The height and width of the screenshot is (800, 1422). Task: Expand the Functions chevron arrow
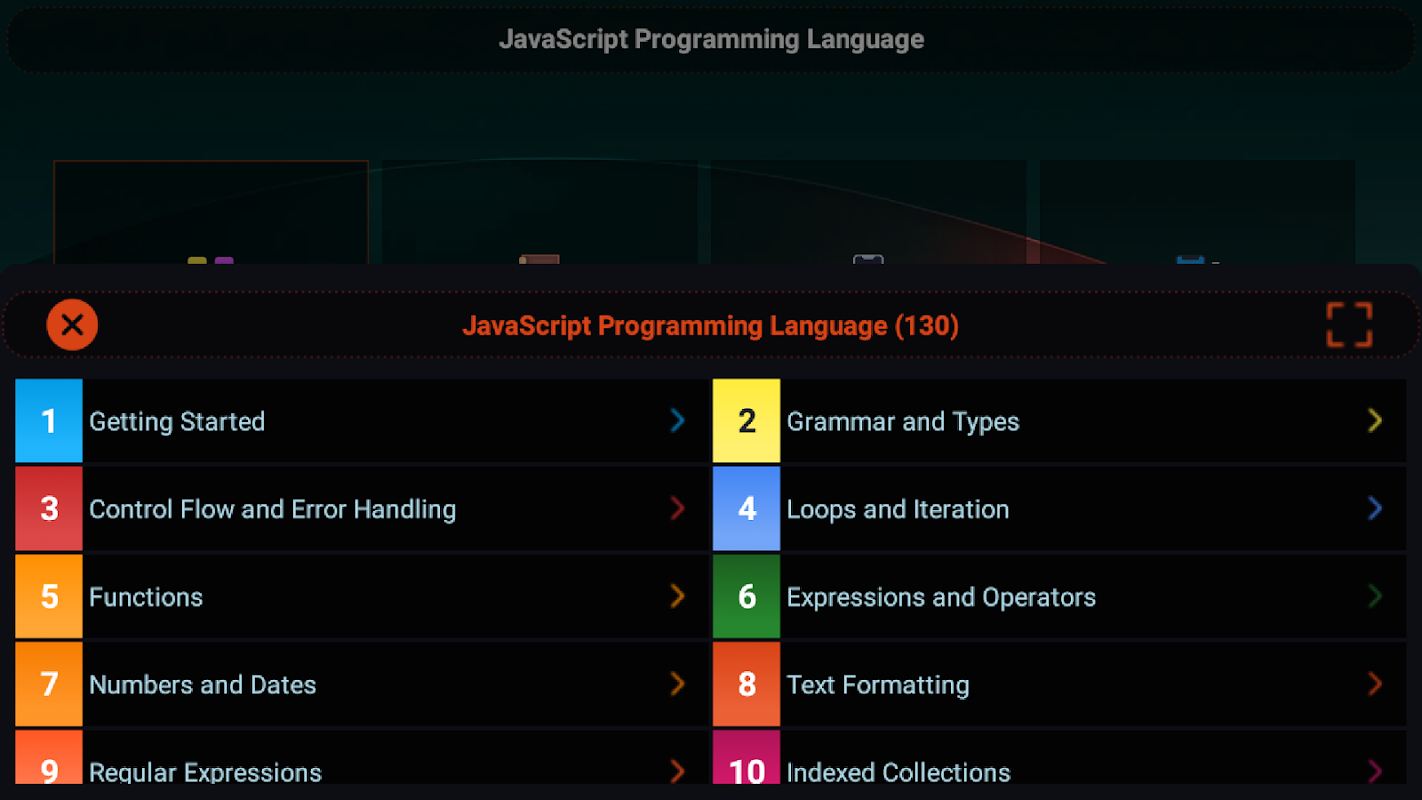point(677,597)
